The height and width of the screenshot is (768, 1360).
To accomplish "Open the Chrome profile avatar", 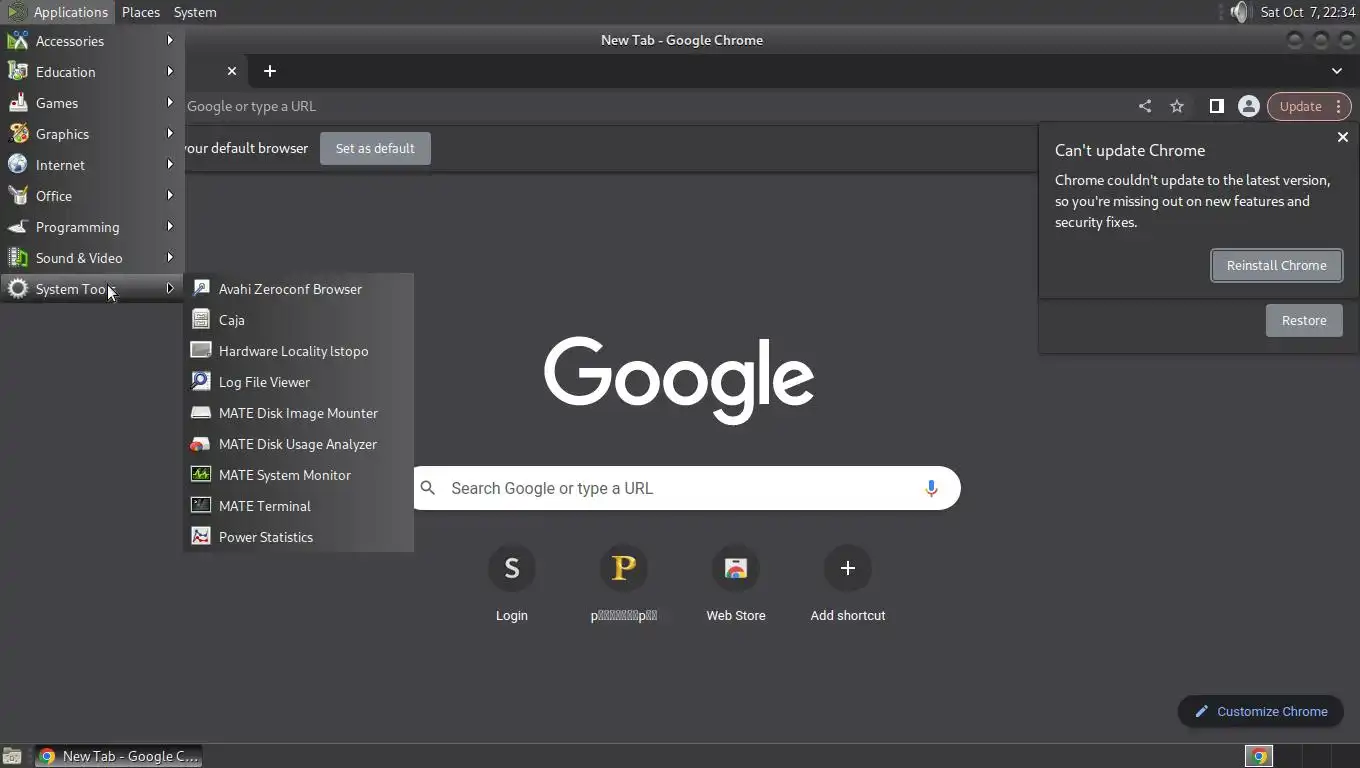I will (x=1248, y=106).
